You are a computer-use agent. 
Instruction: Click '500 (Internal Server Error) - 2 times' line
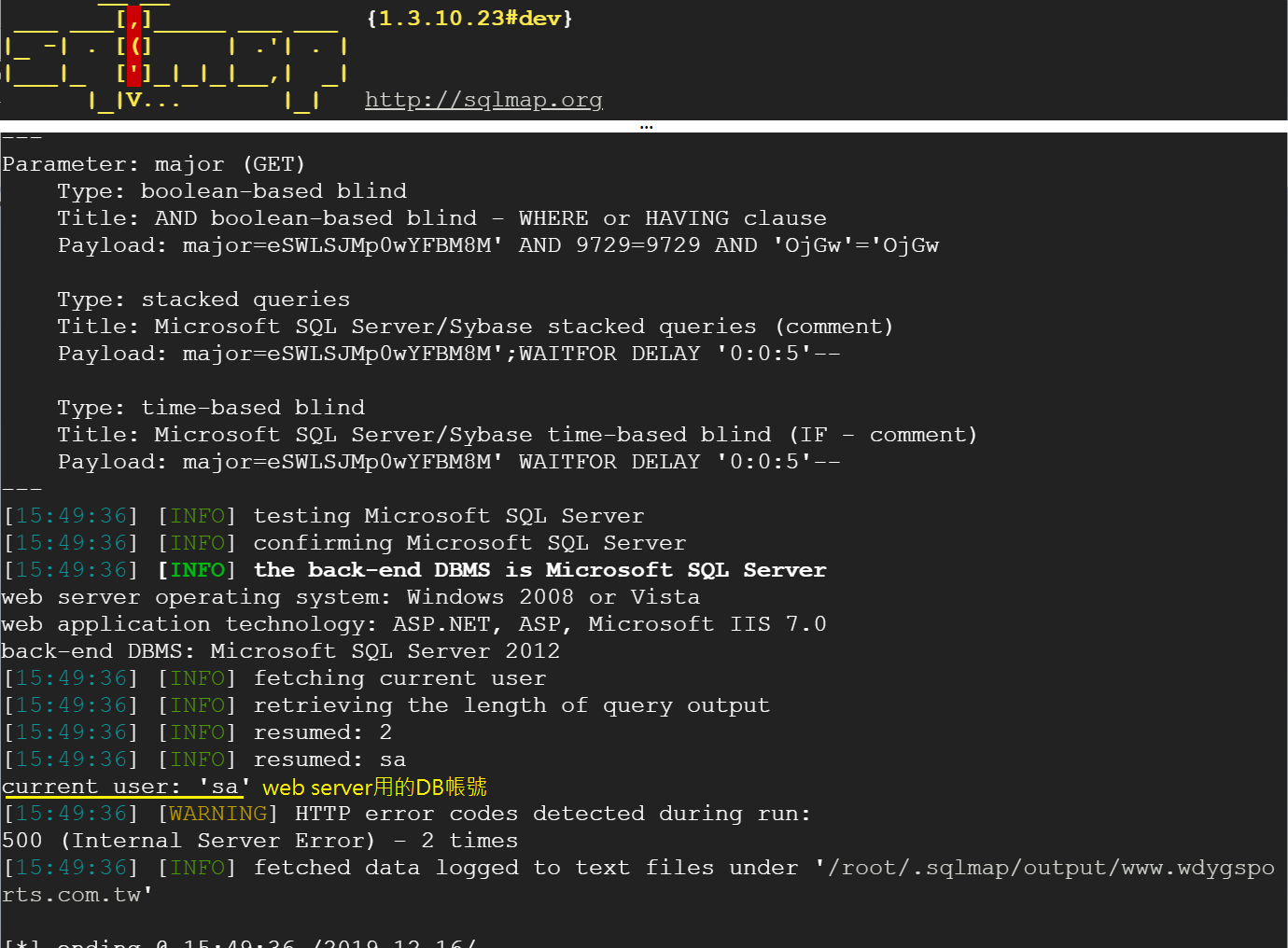259,841
